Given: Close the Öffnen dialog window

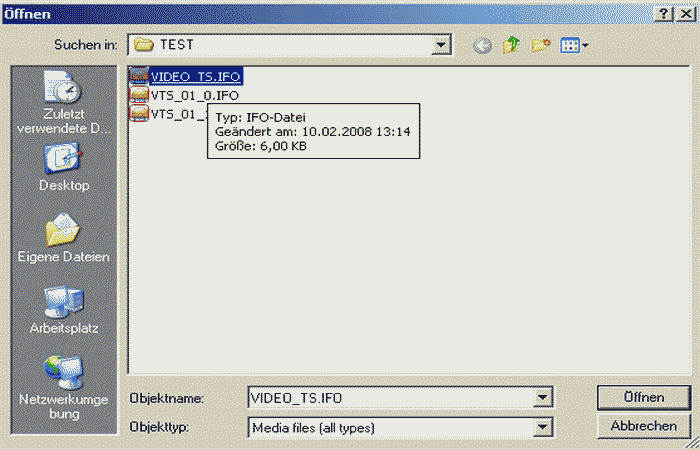Looking at the screenshot, I should tap(683, 13).
